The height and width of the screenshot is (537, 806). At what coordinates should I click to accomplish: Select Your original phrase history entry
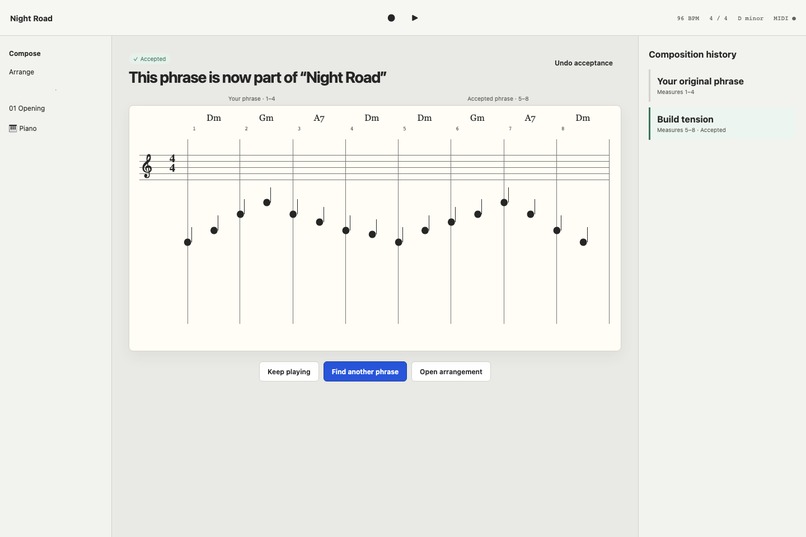tap(722, 85)
